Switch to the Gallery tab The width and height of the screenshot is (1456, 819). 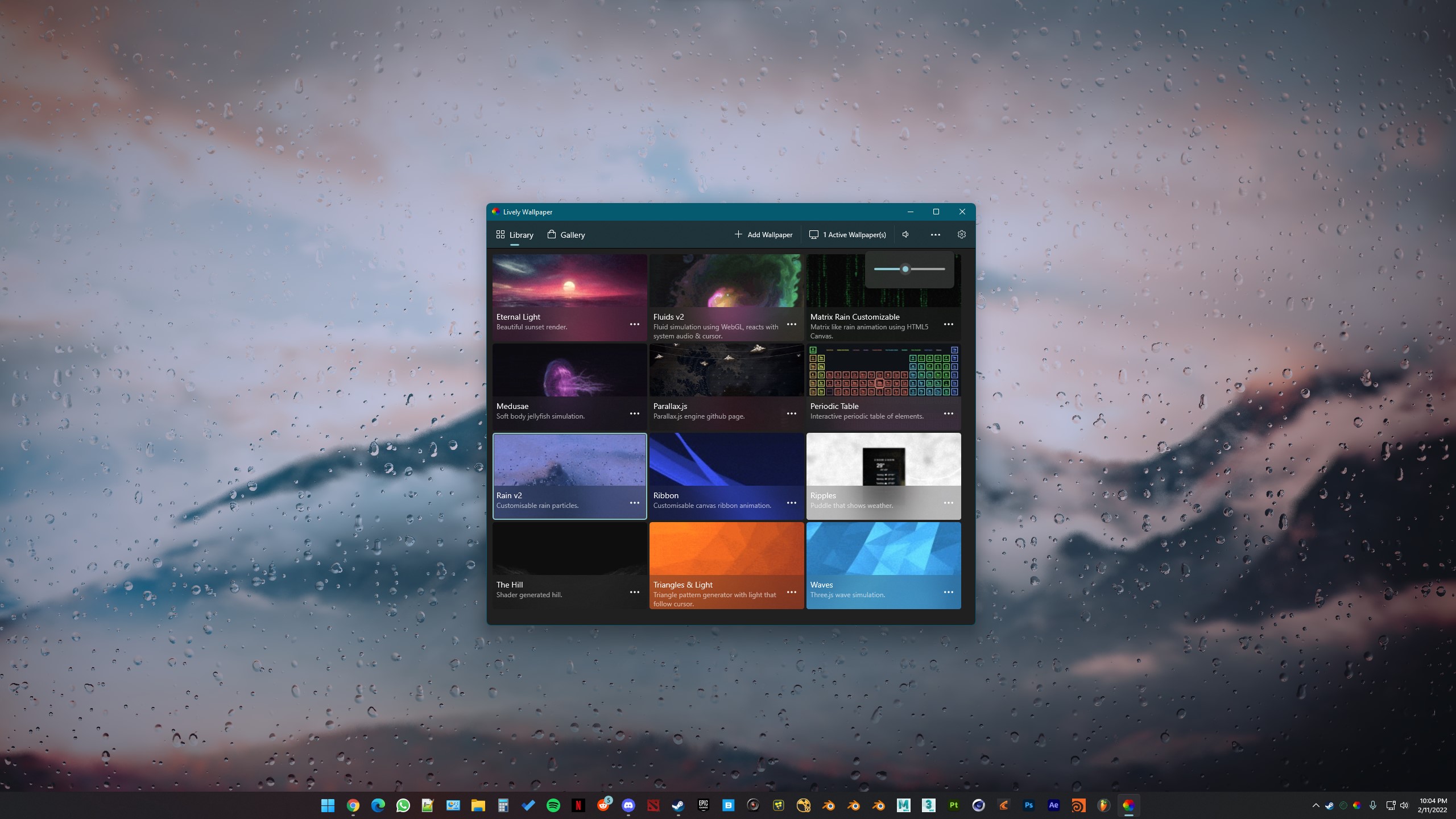pyautogui.click(x=566, y=235)
